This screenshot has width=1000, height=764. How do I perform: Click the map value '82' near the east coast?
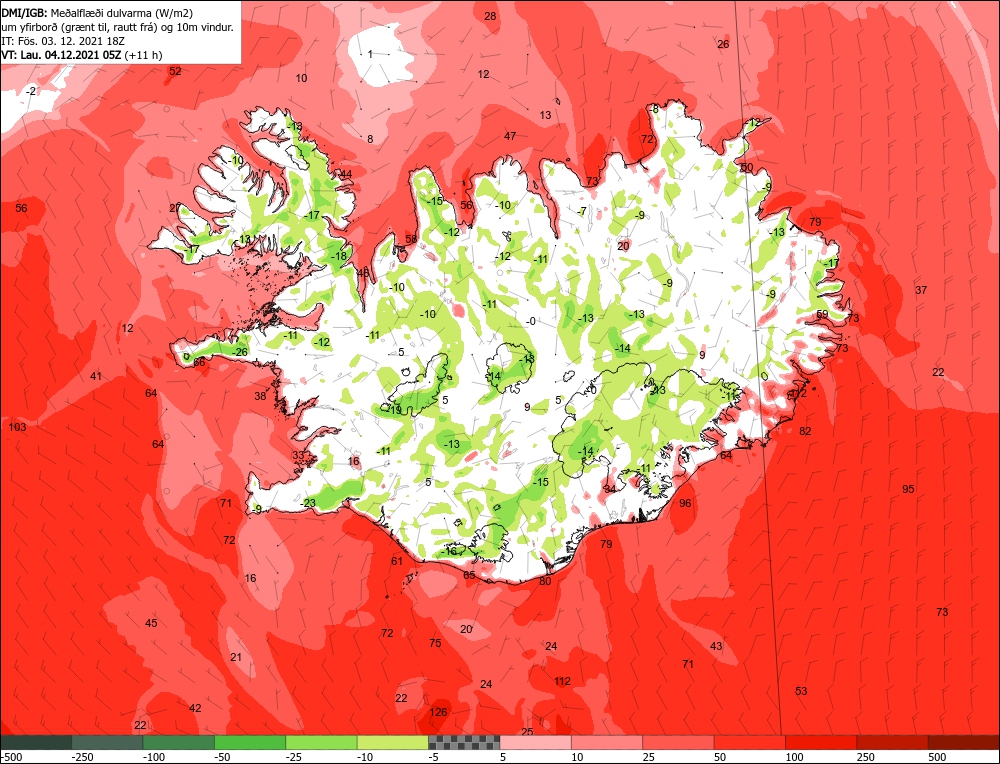[x=805, y=431]
